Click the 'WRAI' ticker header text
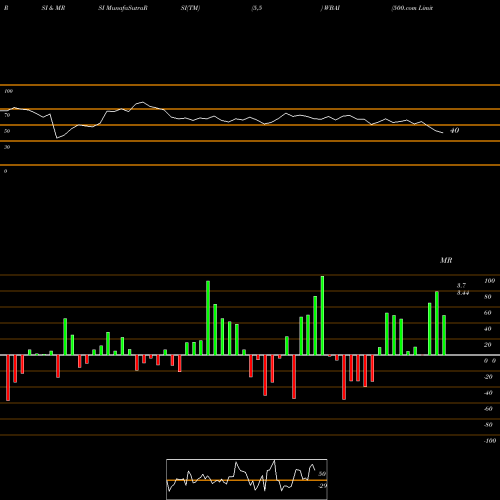The image size is (500, 500). coord(331,8)
